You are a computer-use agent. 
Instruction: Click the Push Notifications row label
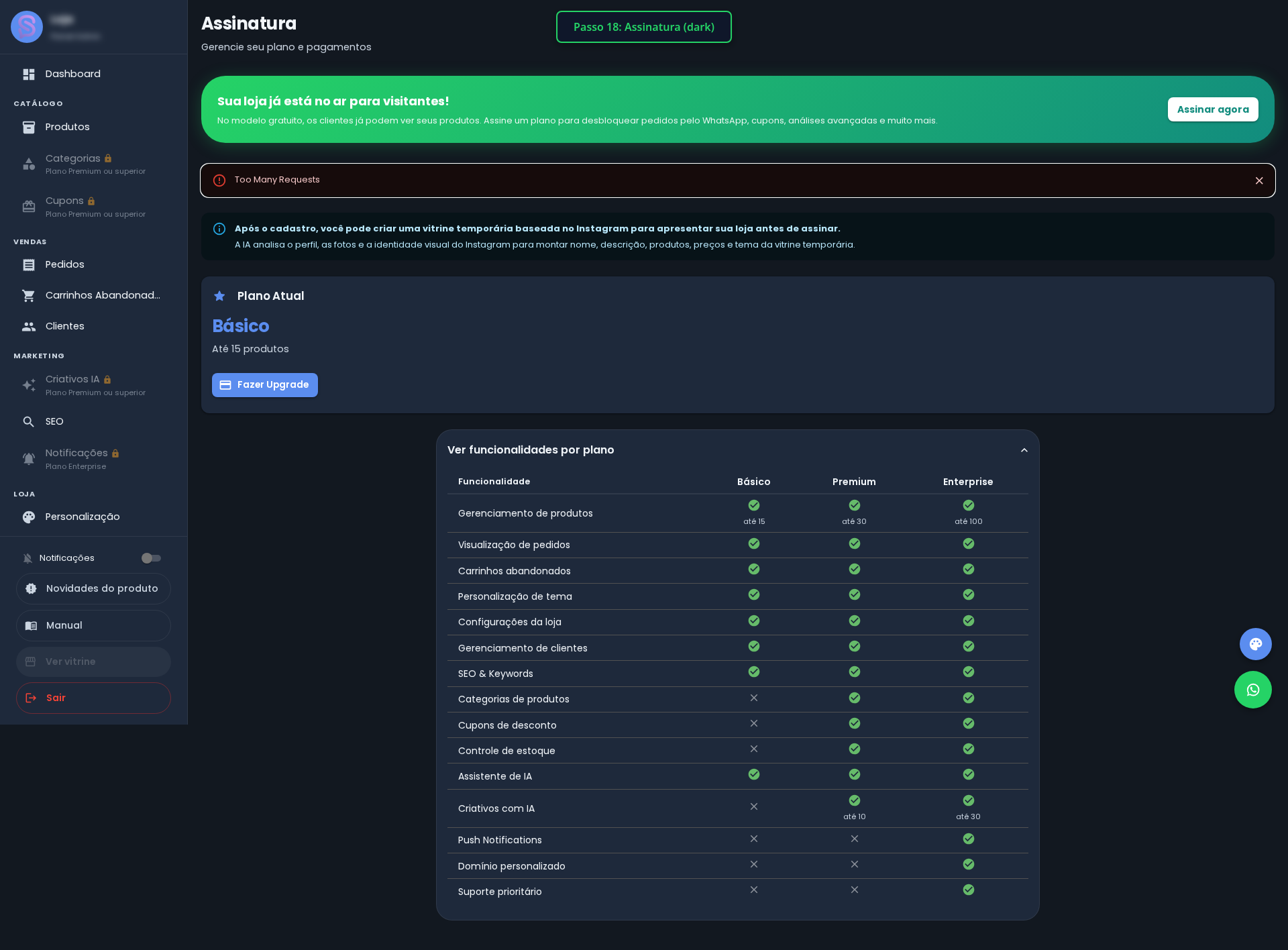point(500,840)
